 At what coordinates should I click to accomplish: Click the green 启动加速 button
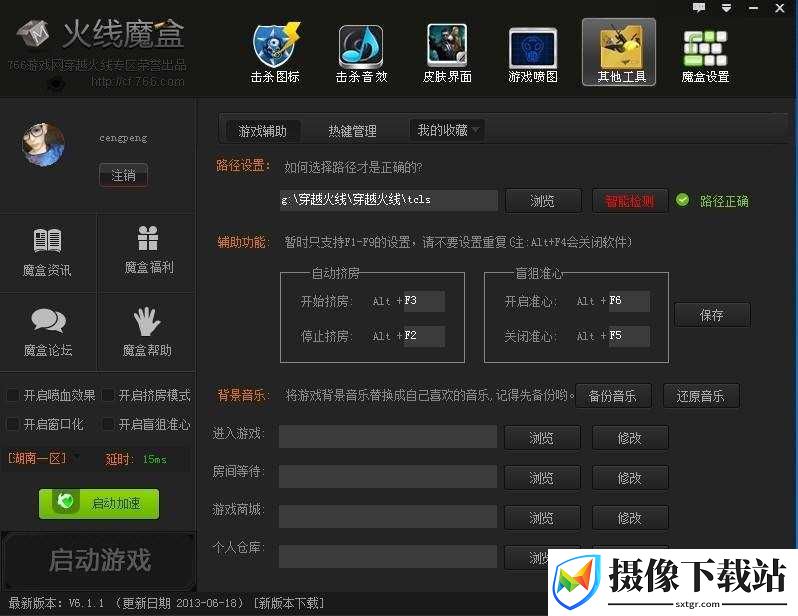click(99, 503)
